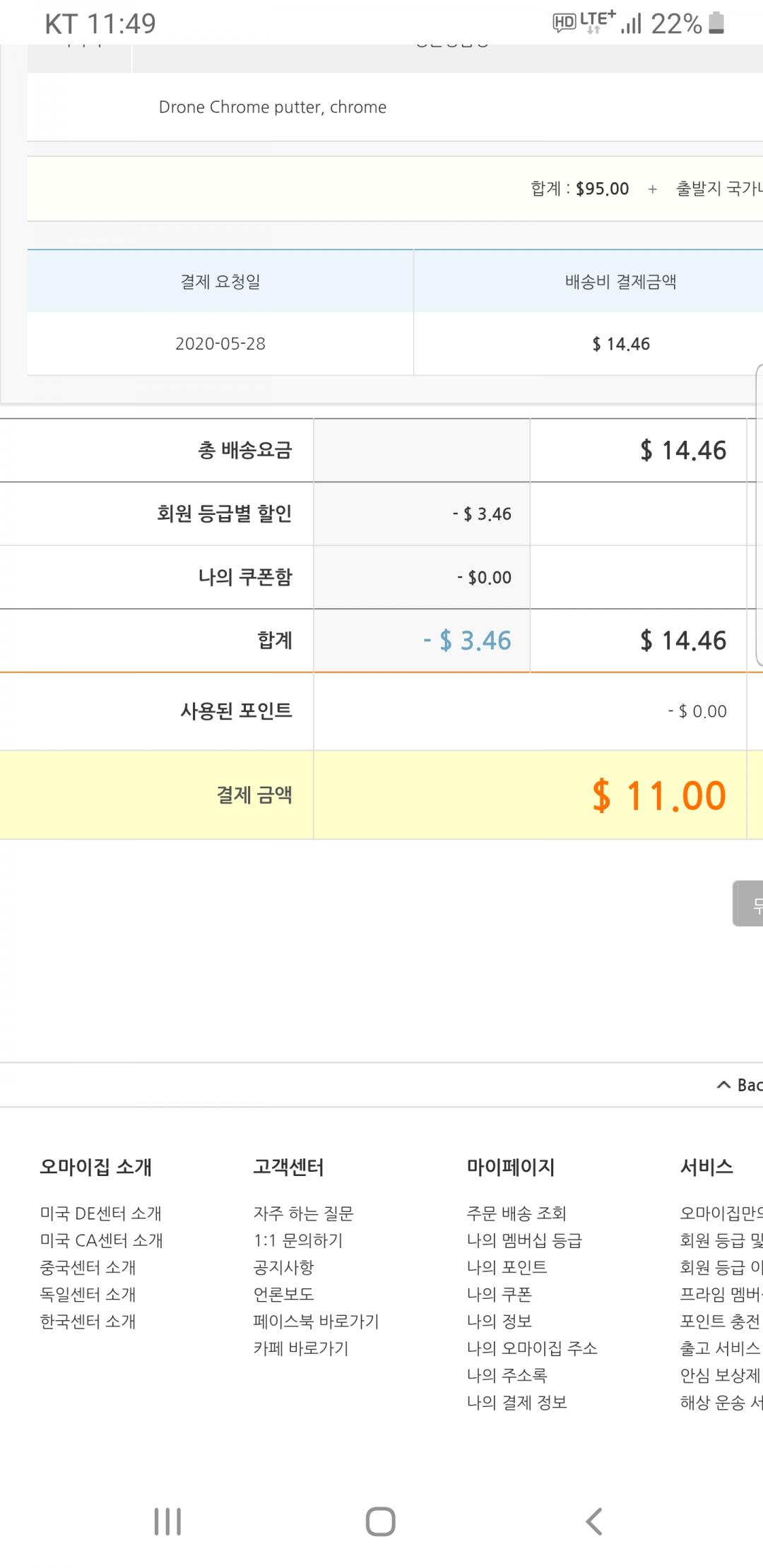
Task: Click the gray button below payment total
Action: [749, 903]
